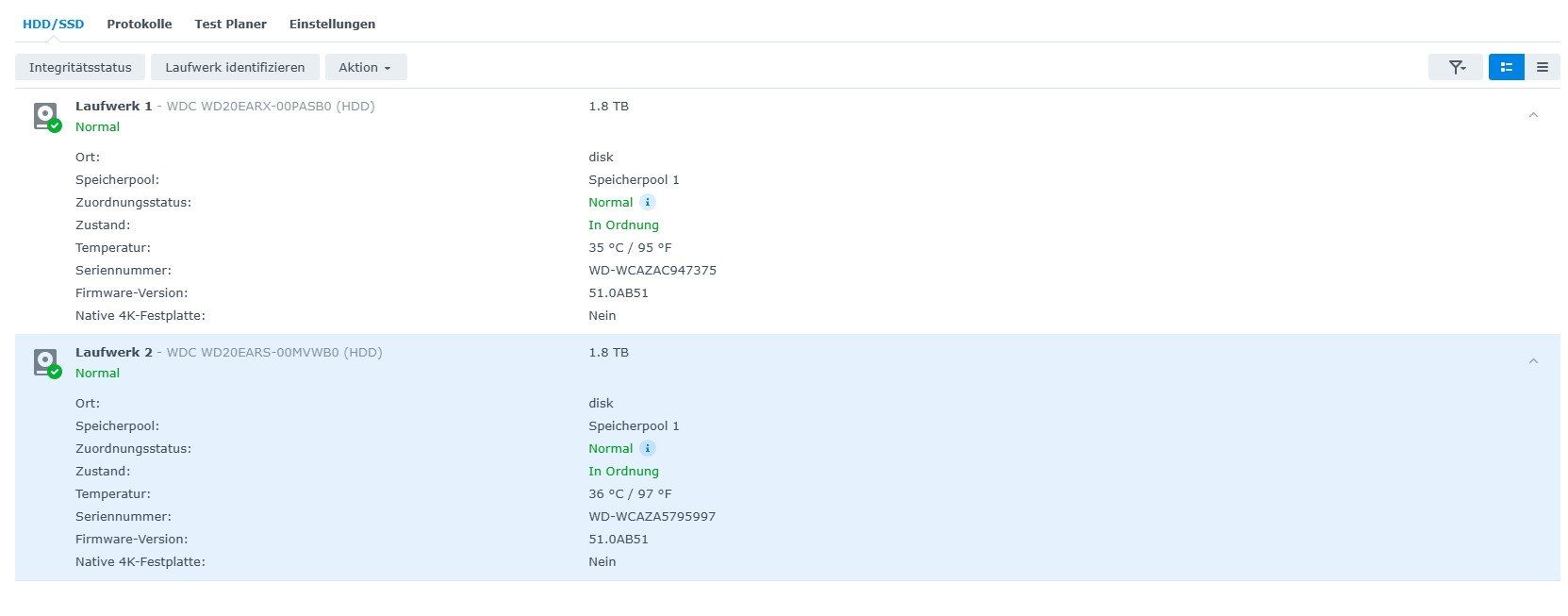Click Laufwerk 2 capacity 1.8 TB
This screenshot has width=1568, height=616.
[x=608, y=352]
